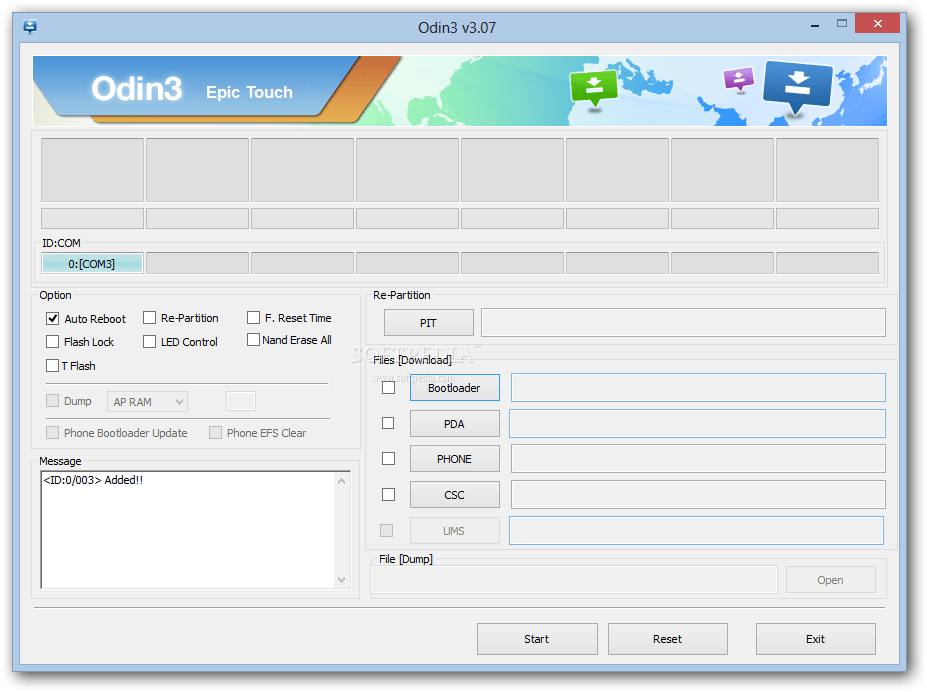This screenshot has height=692, width=927.
Task: Click the message box scroll down arrow
Action: [x=342, y=580]
